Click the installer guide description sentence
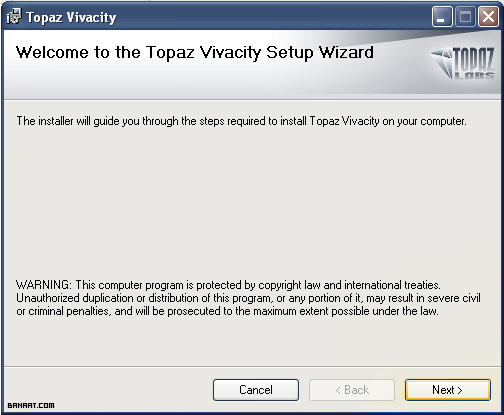Viewport: 504px width, 415px height. (x=241, y=121)
